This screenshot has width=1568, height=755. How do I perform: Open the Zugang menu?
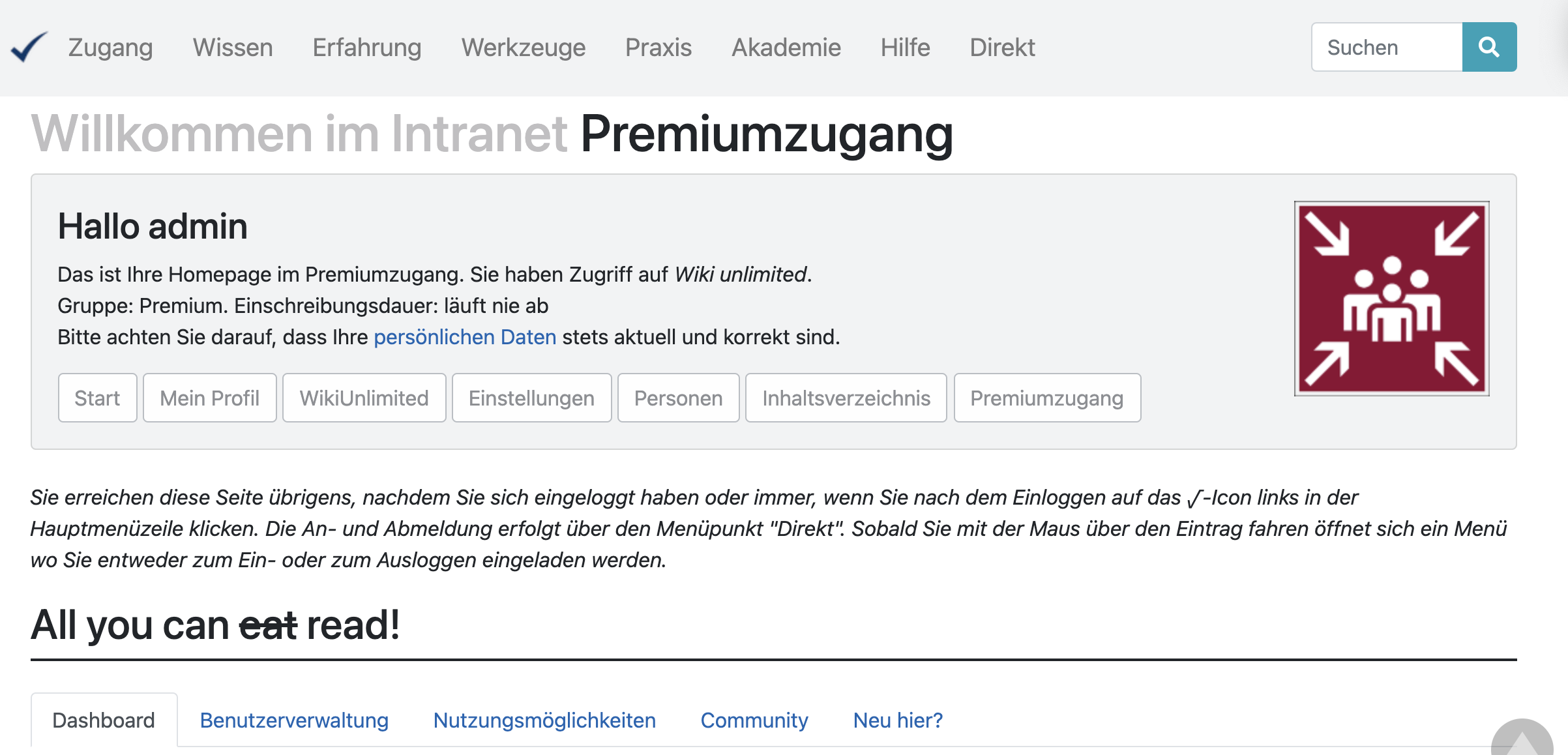(110, 47)
